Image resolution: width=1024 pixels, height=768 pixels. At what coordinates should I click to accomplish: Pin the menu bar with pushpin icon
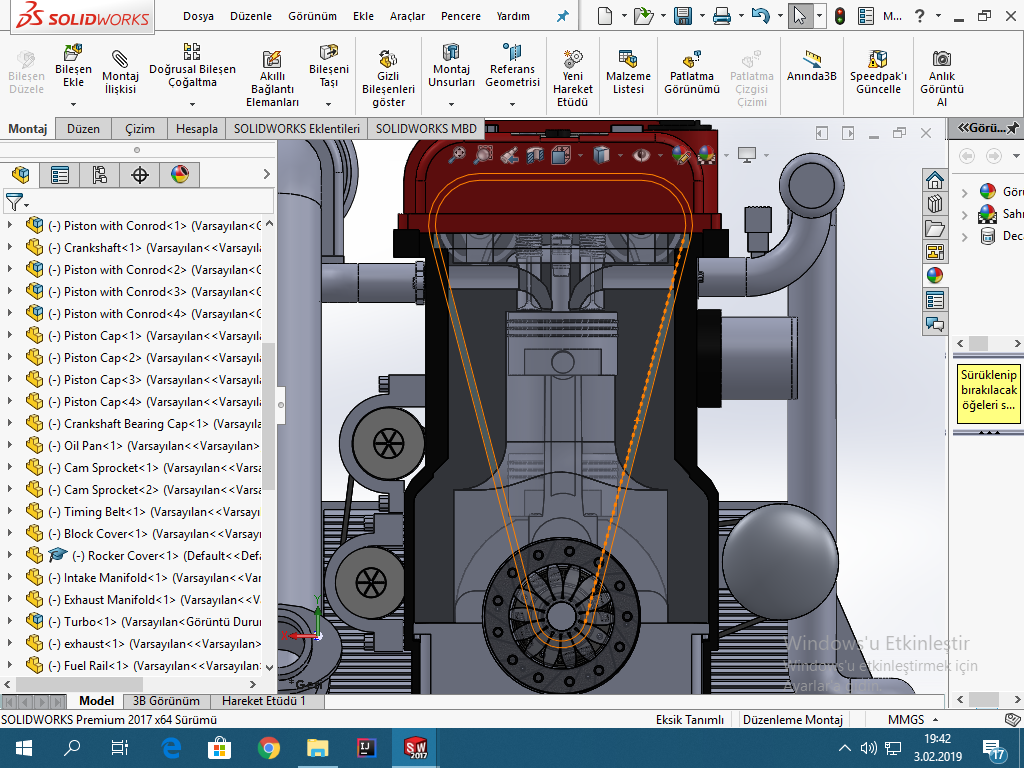click(x=562, y=16)
